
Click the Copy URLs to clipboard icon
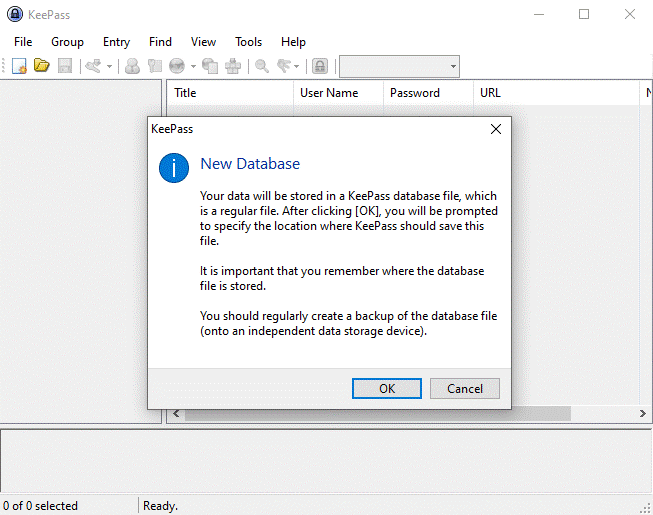point(210,66)
